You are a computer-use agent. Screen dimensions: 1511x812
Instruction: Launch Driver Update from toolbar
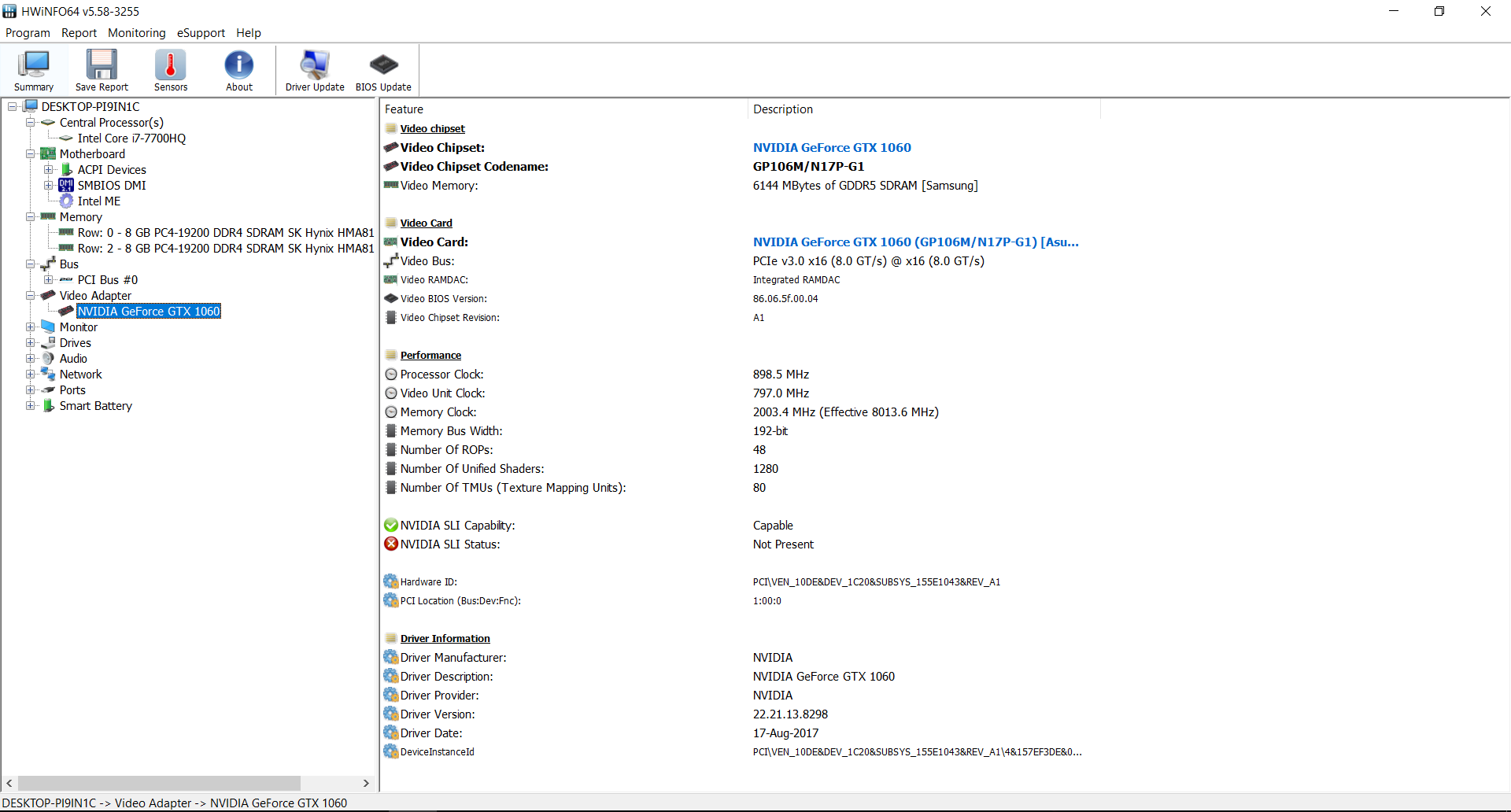(315, 70)
